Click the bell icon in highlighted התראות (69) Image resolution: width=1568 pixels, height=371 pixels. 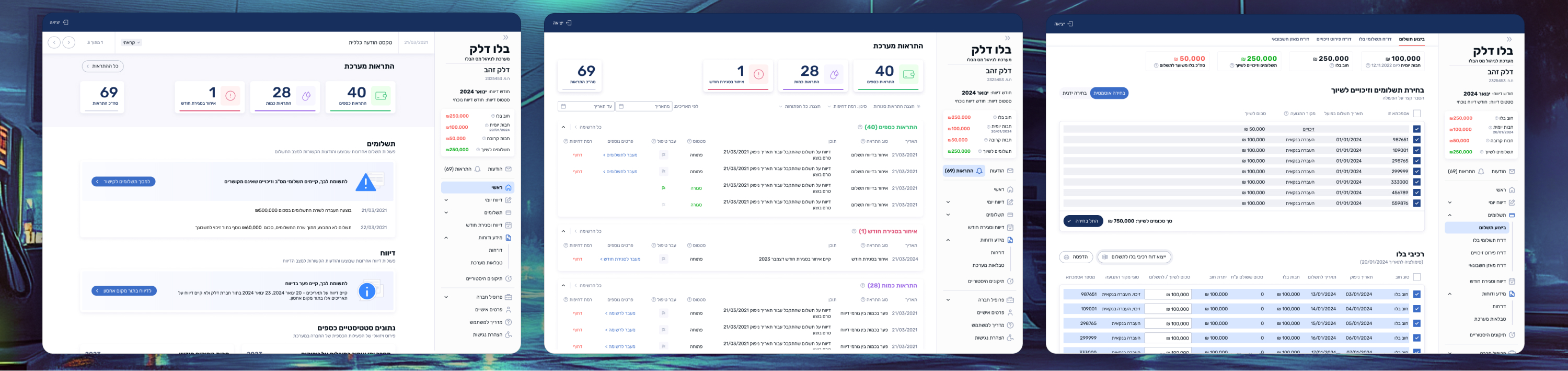tap(979, 171)
